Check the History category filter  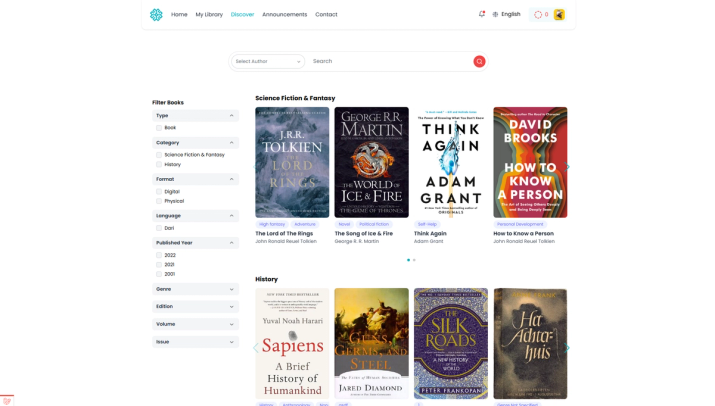159,164
